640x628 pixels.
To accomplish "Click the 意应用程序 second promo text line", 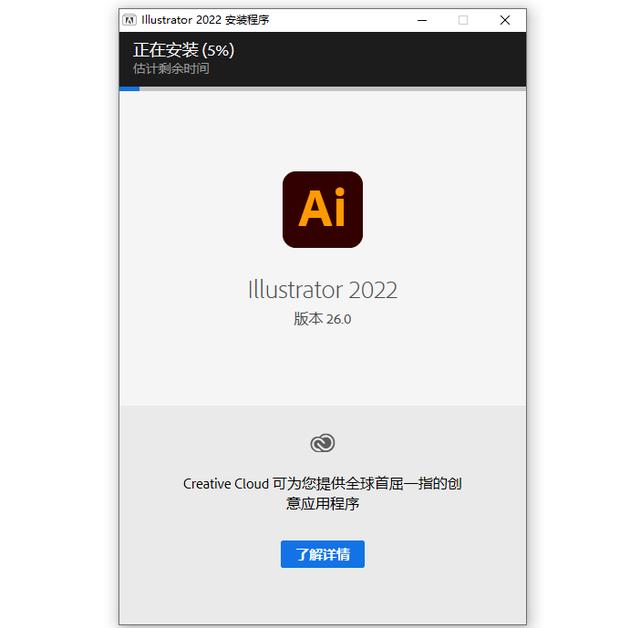I will (322, 504).
